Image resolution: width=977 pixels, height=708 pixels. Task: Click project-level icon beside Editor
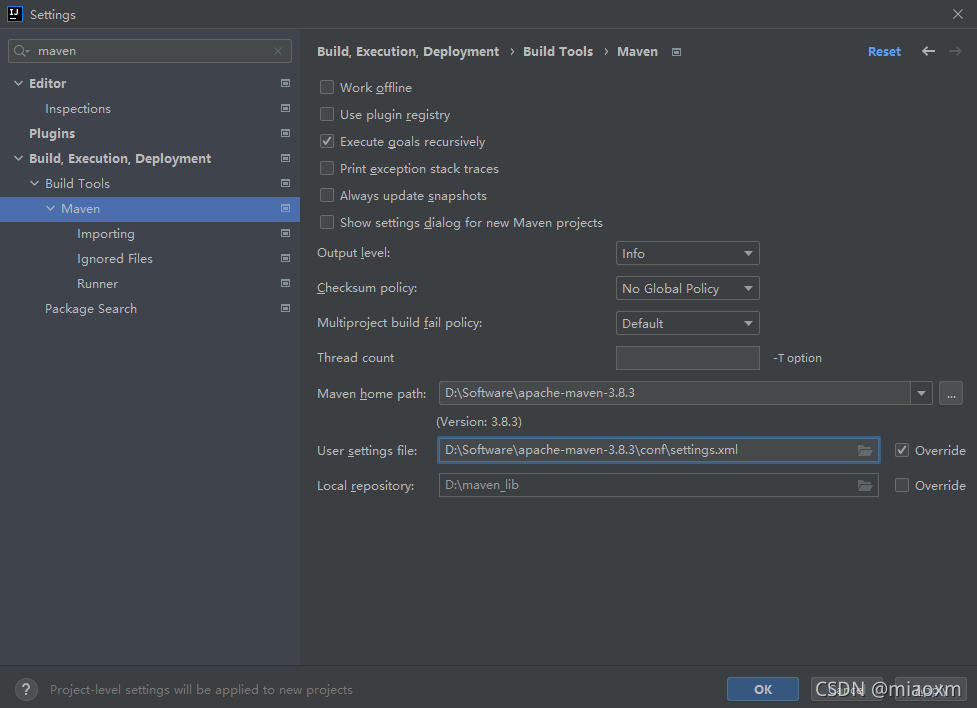tap(285, 83)
